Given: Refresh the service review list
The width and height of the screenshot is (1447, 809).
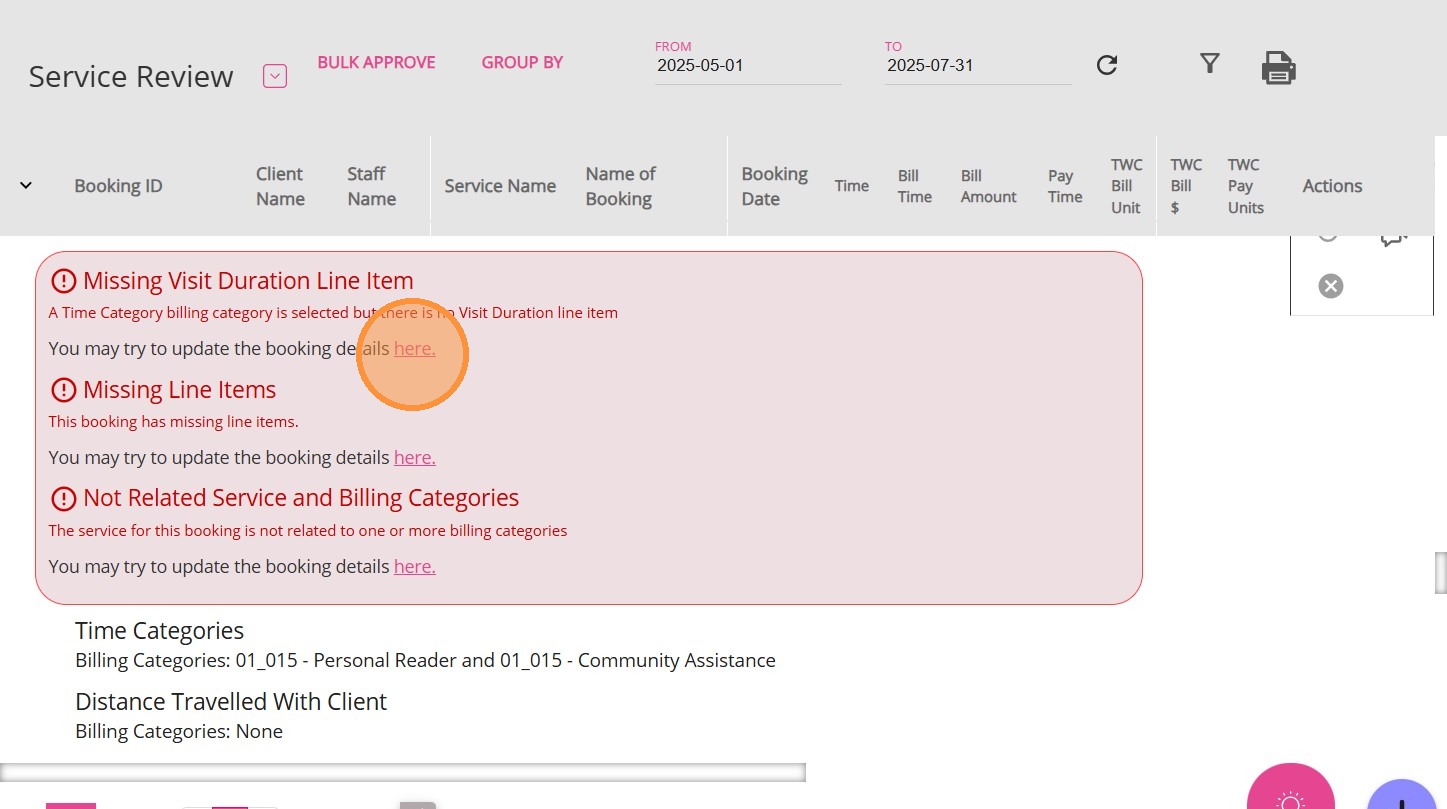Looking at the screenshot, I should pyautogui.click(x=1106, y=65).
